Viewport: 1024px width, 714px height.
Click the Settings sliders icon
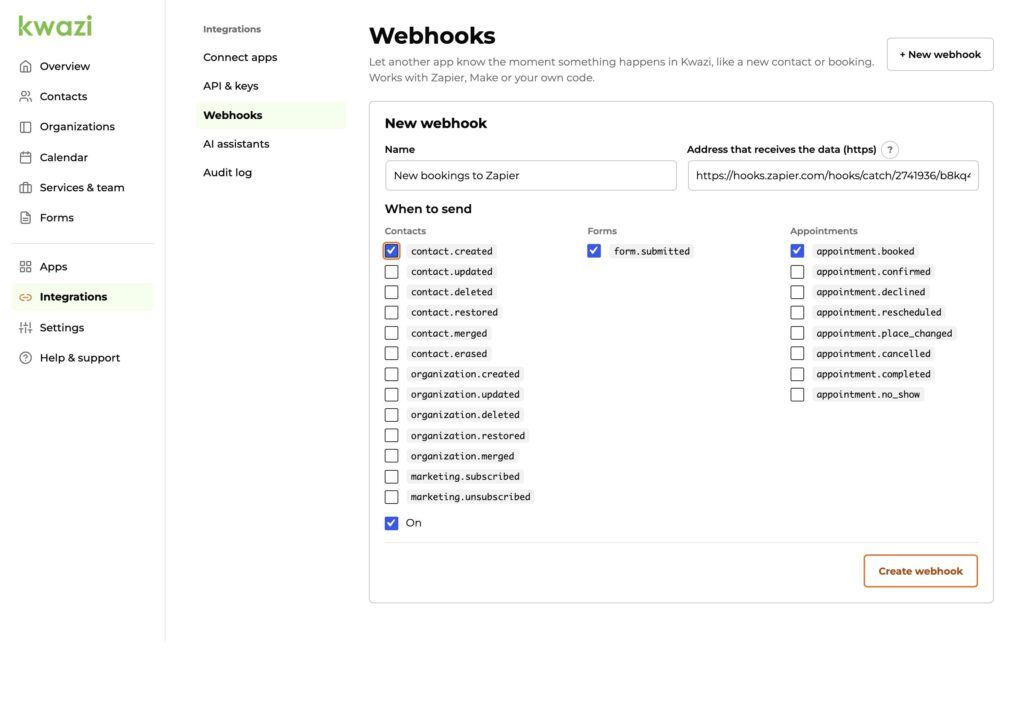point(25,327)
